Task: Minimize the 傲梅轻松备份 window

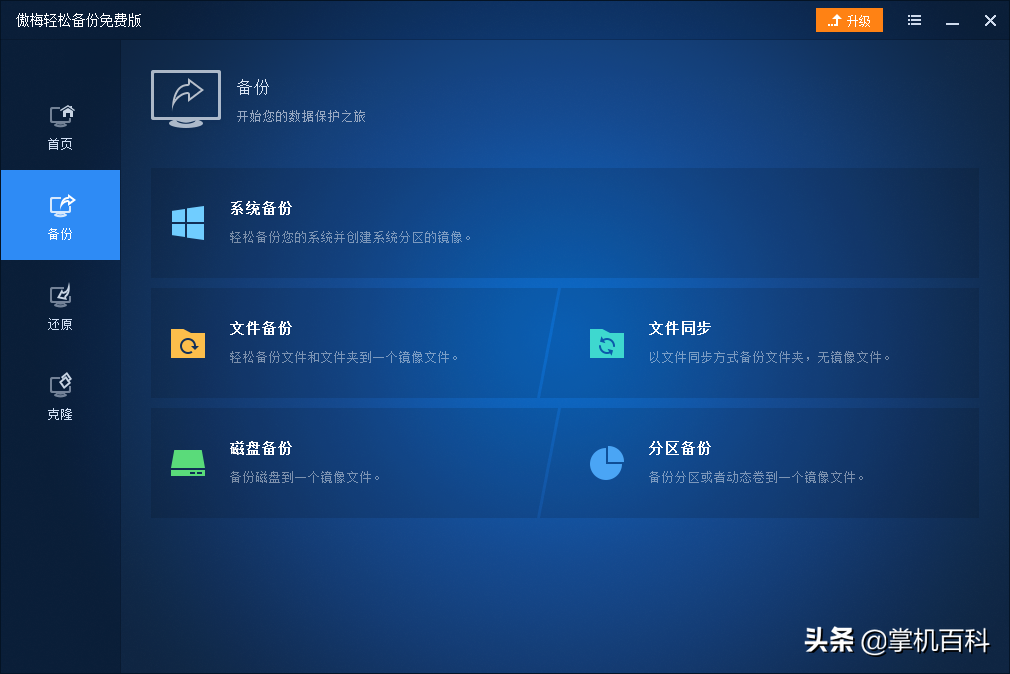Action: point(953,22)
